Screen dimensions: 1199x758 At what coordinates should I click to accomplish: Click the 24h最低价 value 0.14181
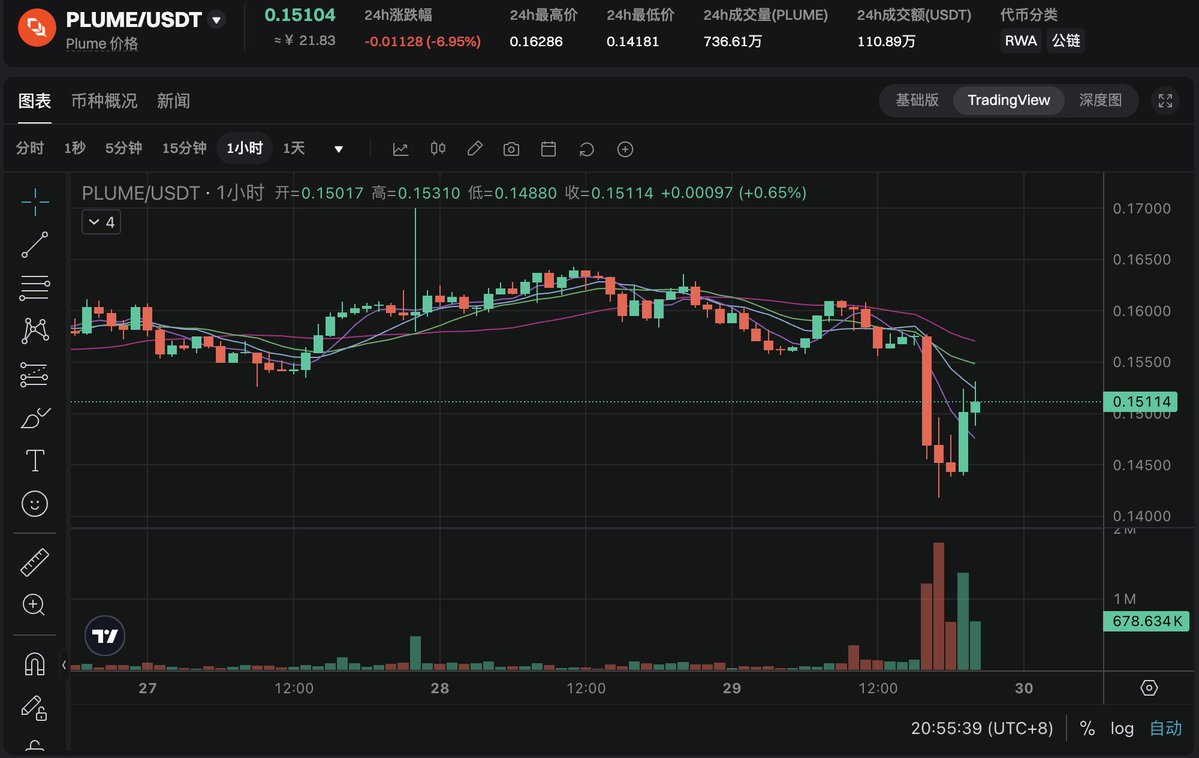(632, 41)
